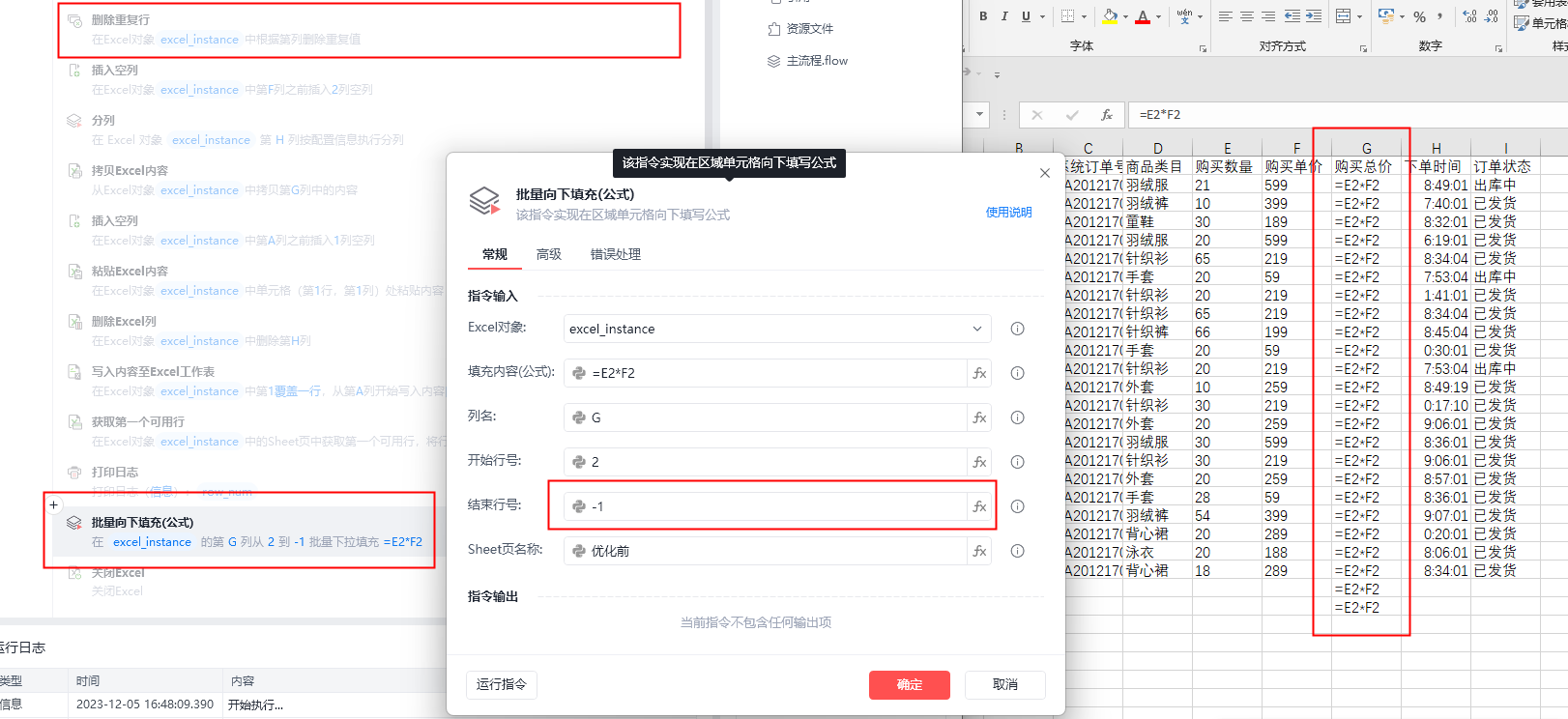Click fx icon beside 填充内容(公式) field
This screenshot has width=1568, height=719.
pos(979,373)
